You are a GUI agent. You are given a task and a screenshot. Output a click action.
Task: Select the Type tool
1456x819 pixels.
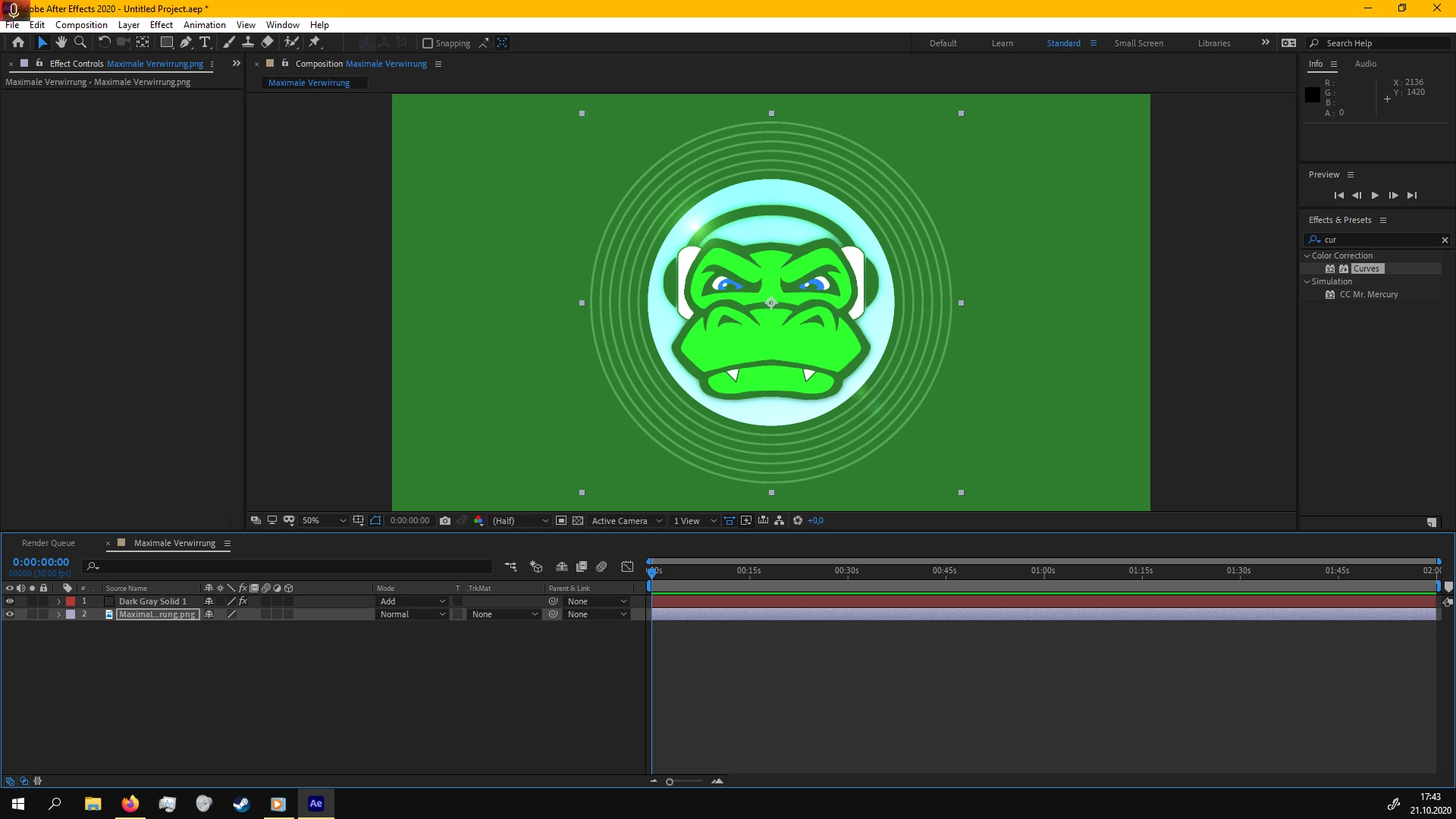tap(205, 42)
